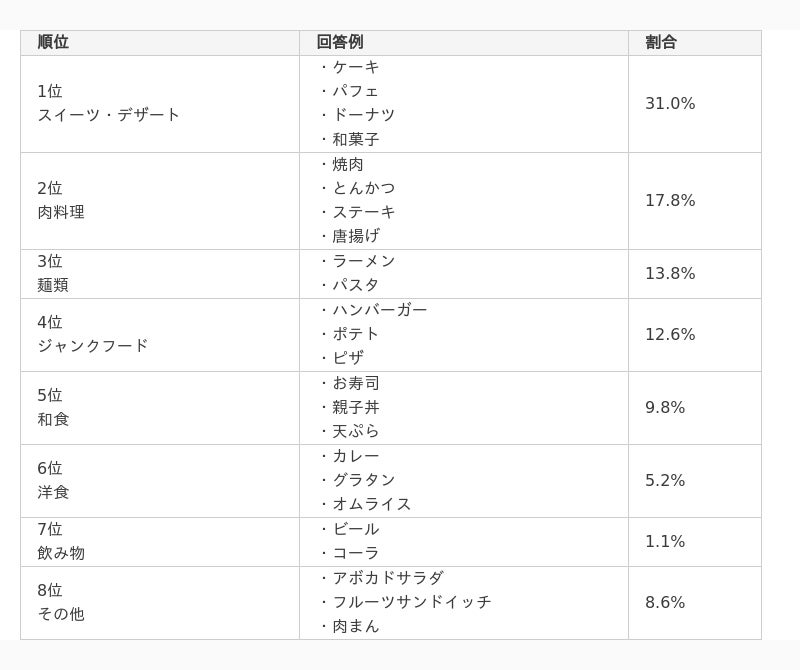This screenshot has height=670, width=800.
Task: Select the 3位 麺類 rank cell
Action: (53, 273)
